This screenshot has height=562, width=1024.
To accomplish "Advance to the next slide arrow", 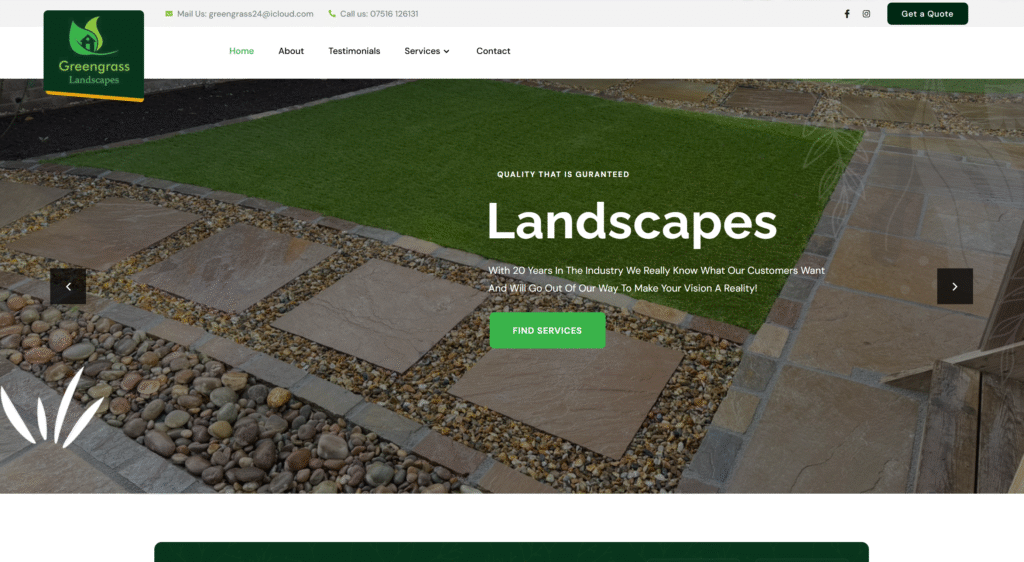I will coord(954,286).
